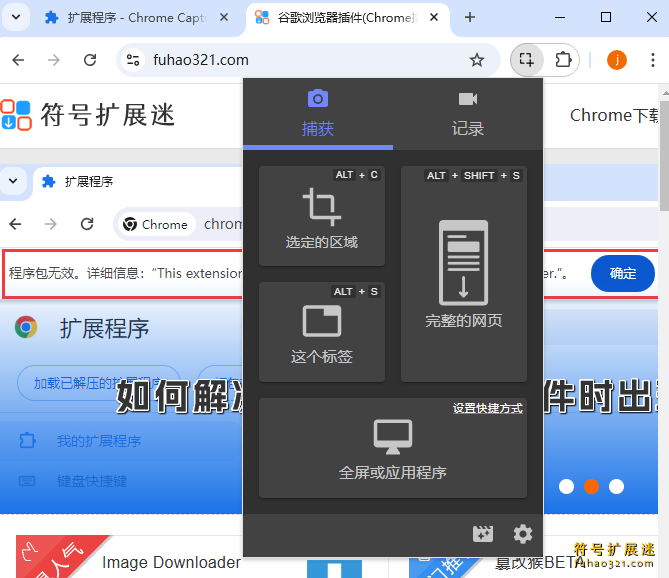Select the orange carousel dot
669x578 pixels.
pos(591,486)
